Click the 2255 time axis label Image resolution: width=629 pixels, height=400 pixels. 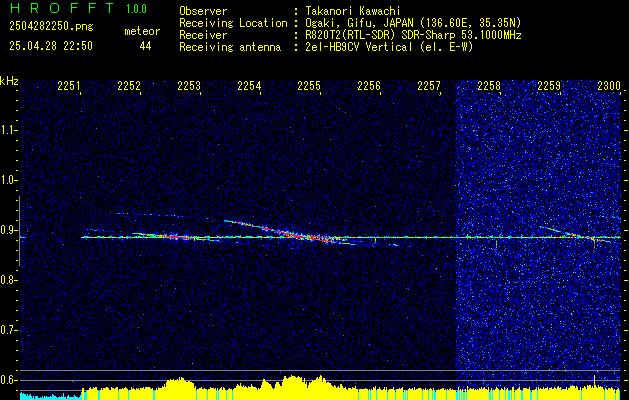309,85
